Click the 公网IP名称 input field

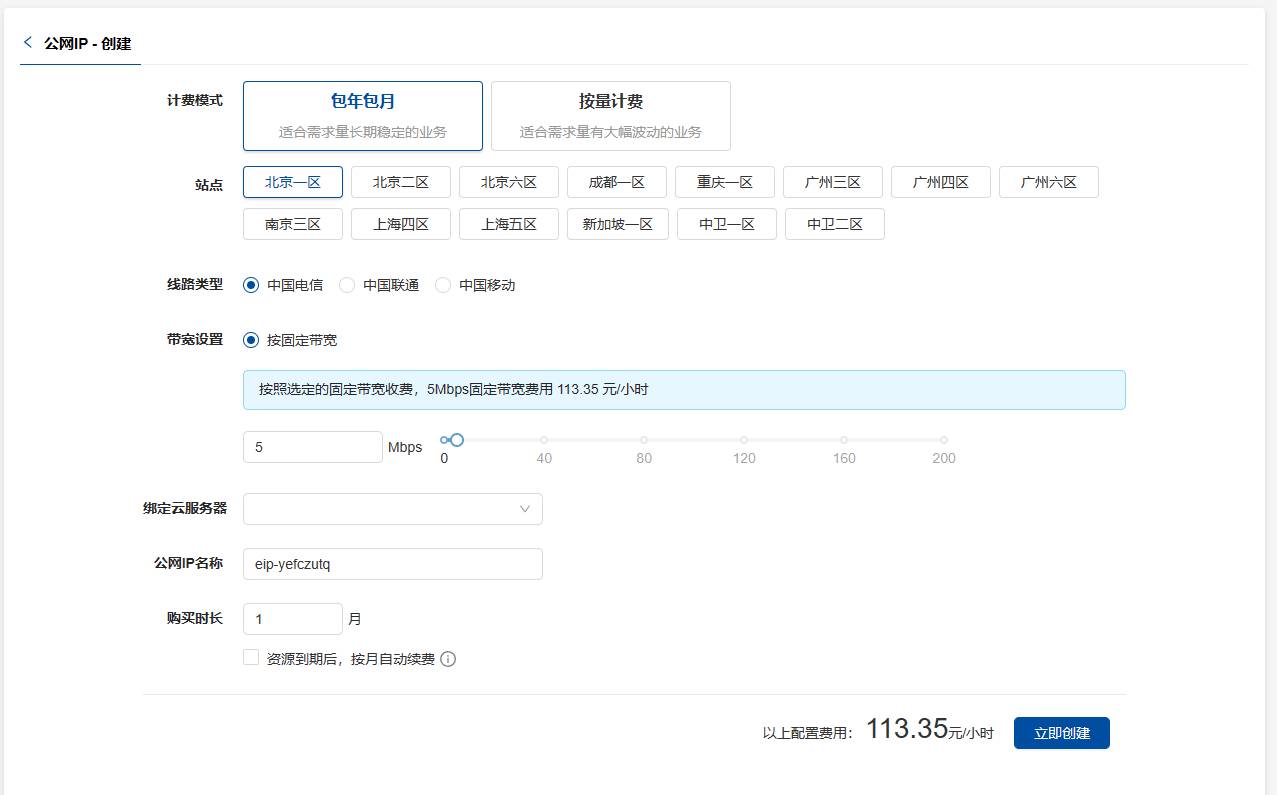tap(393, 564)
